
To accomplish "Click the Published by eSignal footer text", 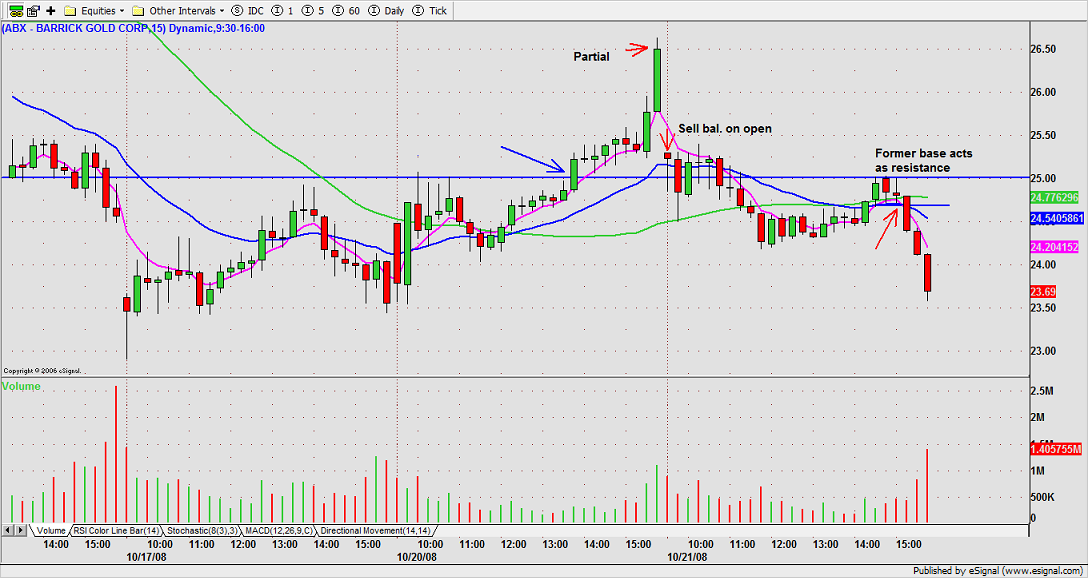I will click(x=998, y=570).
